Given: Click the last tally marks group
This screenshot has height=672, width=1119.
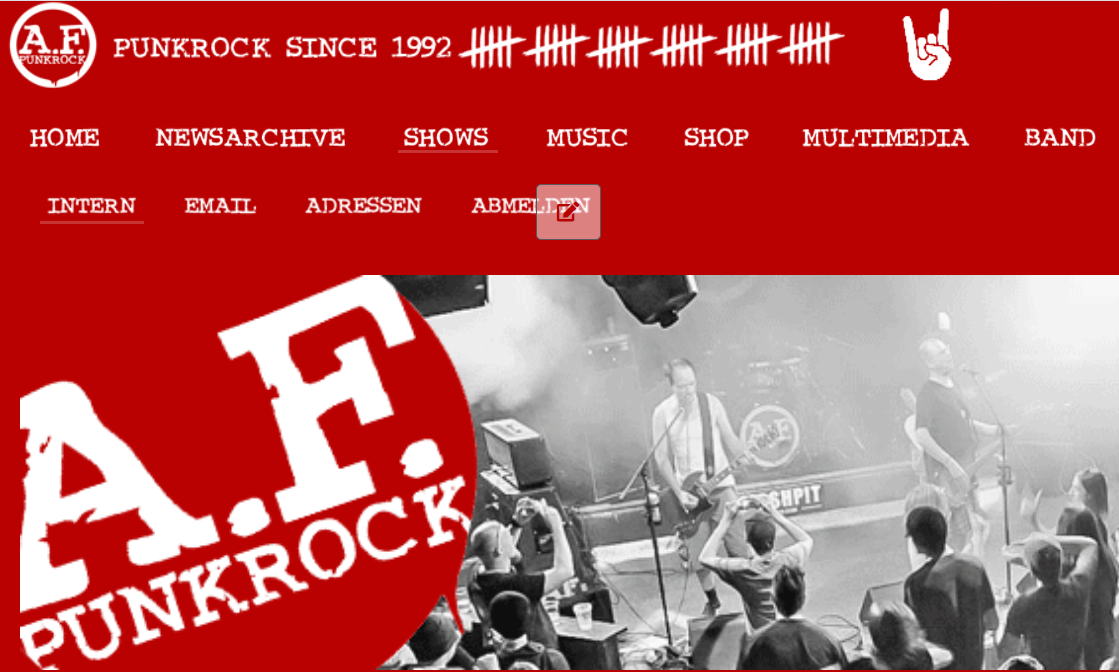Looking at the screenshot, I should click(x=811, y=44).
